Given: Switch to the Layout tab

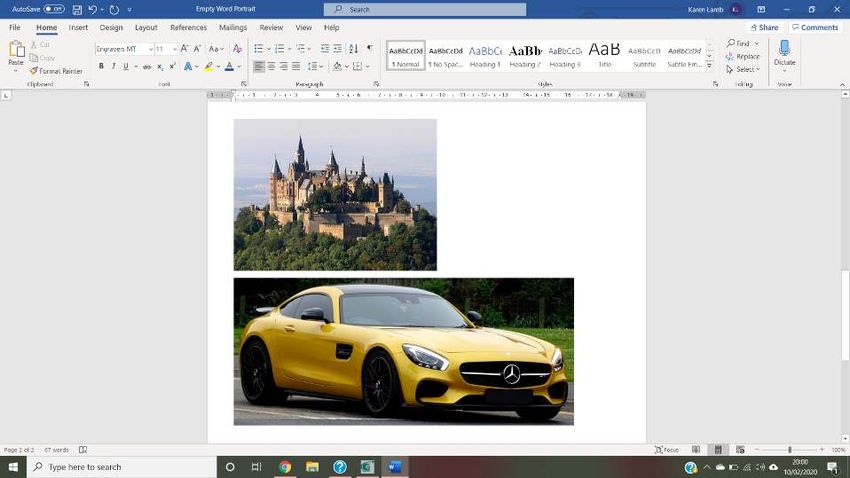Looking at the screenshot, I should [x=146, y=27].
